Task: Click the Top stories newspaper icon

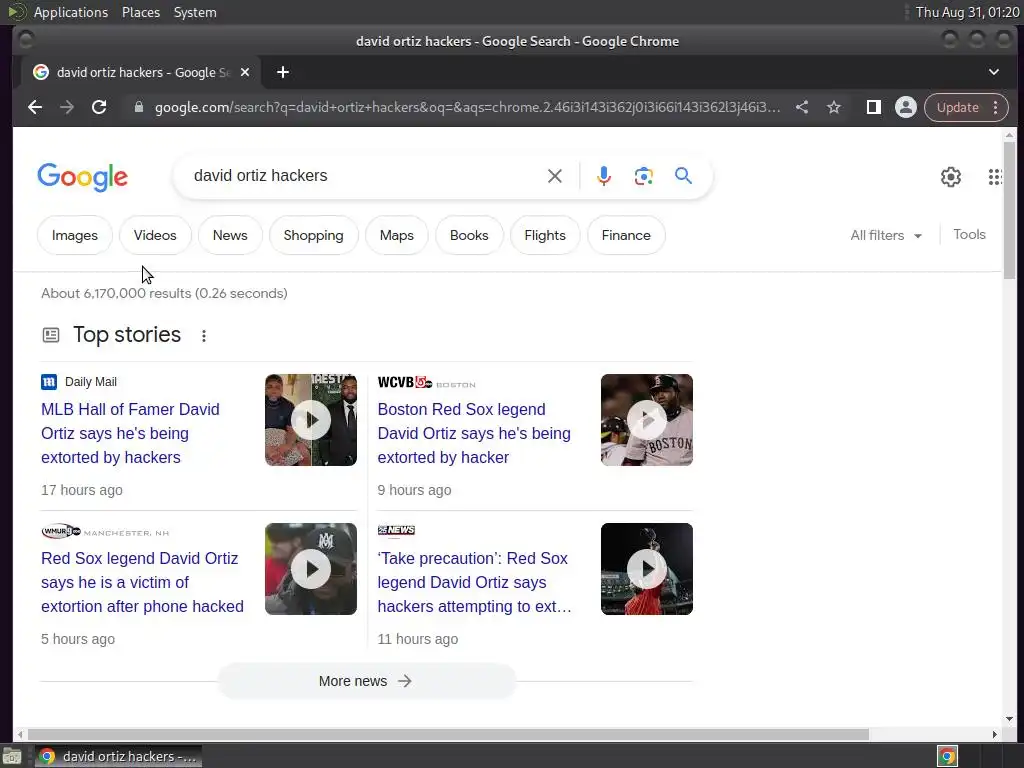Action: pos(50,336)
